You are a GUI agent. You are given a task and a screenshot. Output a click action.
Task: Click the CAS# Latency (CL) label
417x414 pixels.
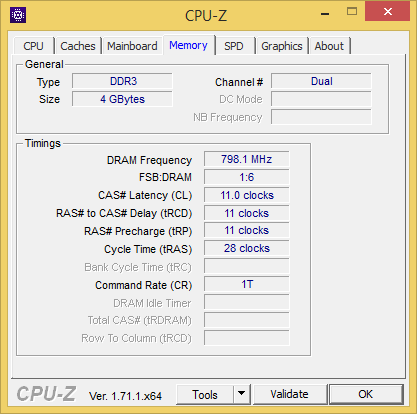(145, 195)
